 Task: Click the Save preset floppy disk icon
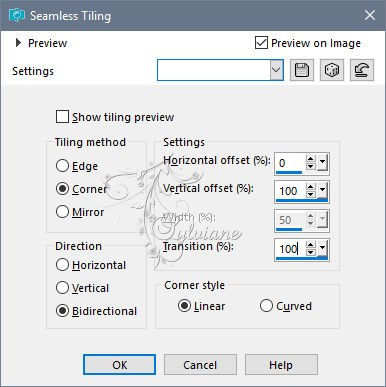(302, 70)
